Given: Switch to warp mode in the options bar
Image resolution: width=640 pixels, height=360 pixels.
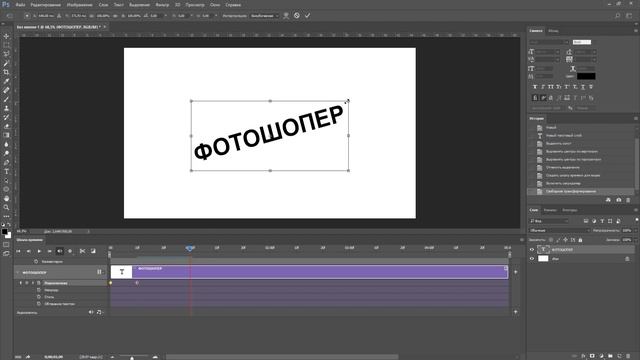Looking at the screenshot, I should click(x=286, y=16).
